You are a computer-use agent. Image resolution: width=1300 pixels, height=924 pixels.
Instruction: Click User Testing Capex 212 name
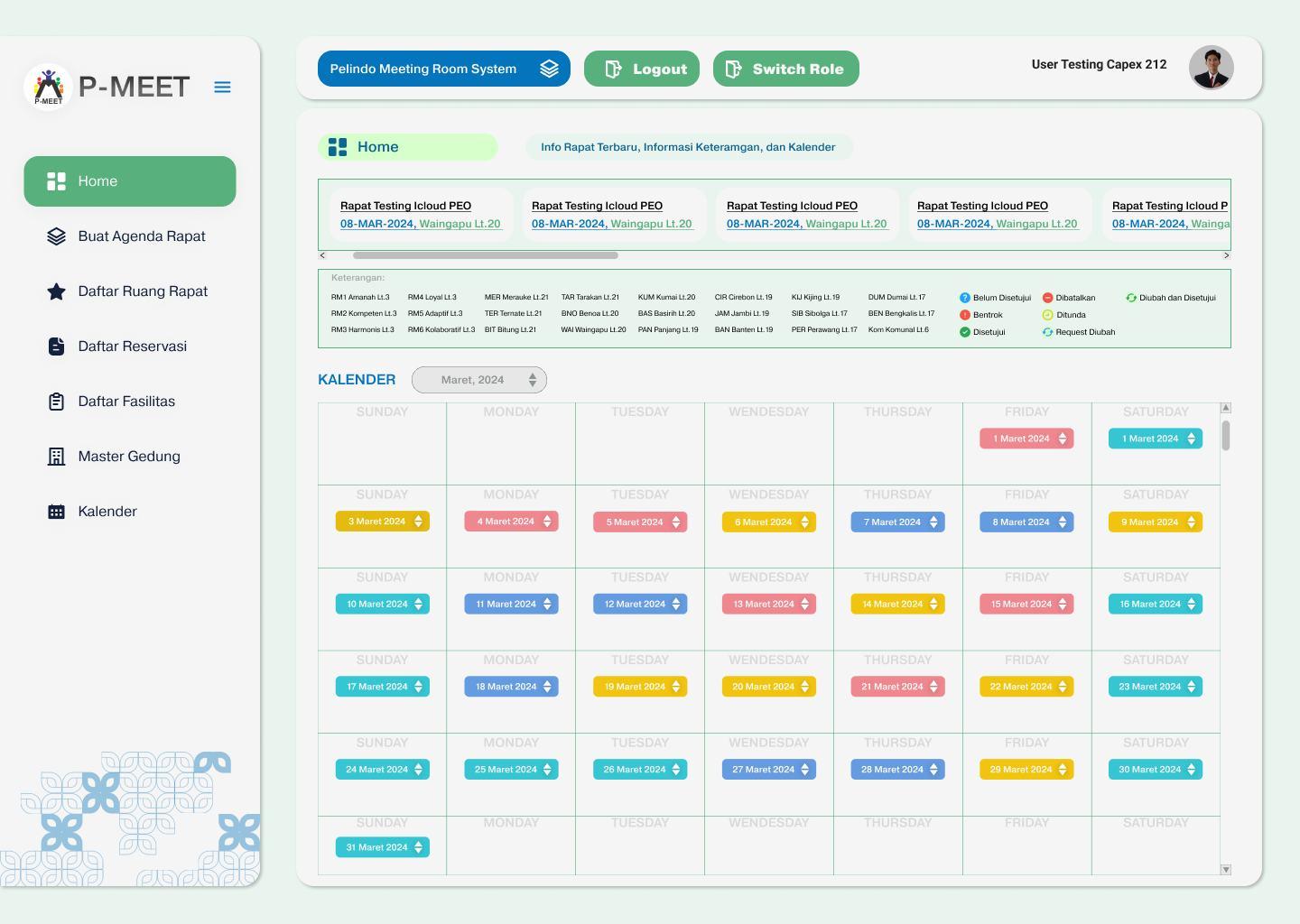[1099, 65]
